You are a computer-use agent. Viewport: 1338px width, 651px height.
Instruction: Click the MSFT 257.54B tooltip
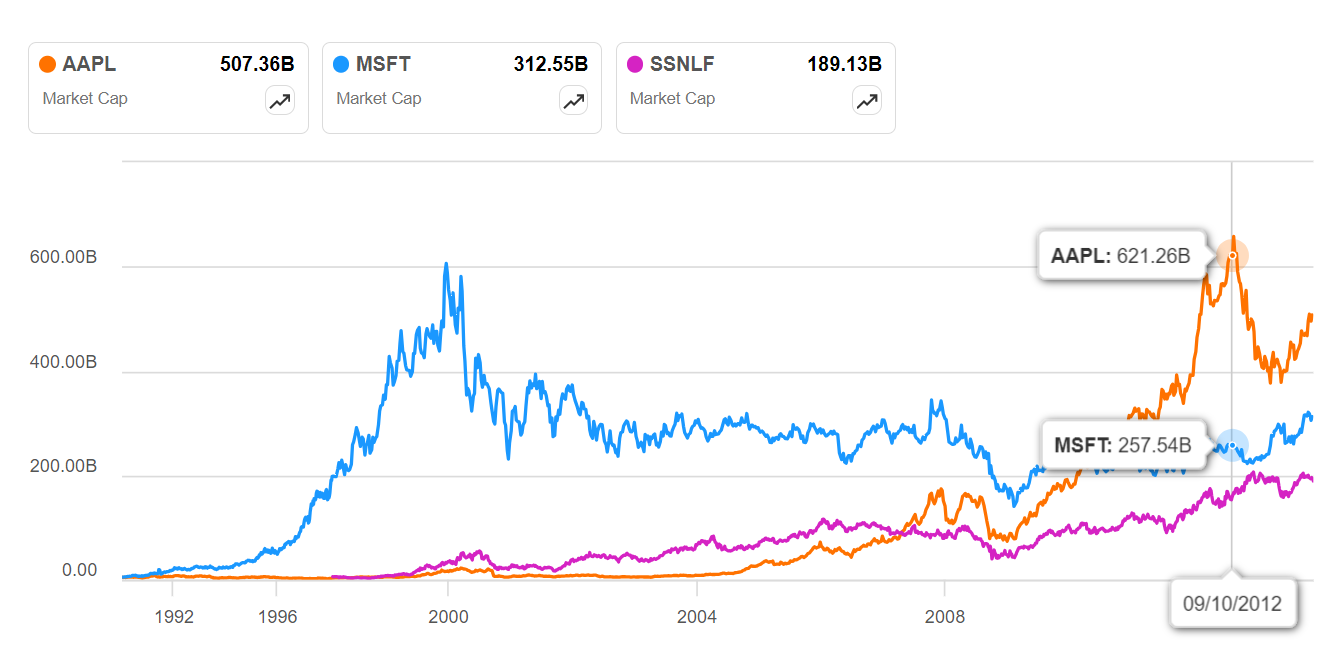point(1121,444)
